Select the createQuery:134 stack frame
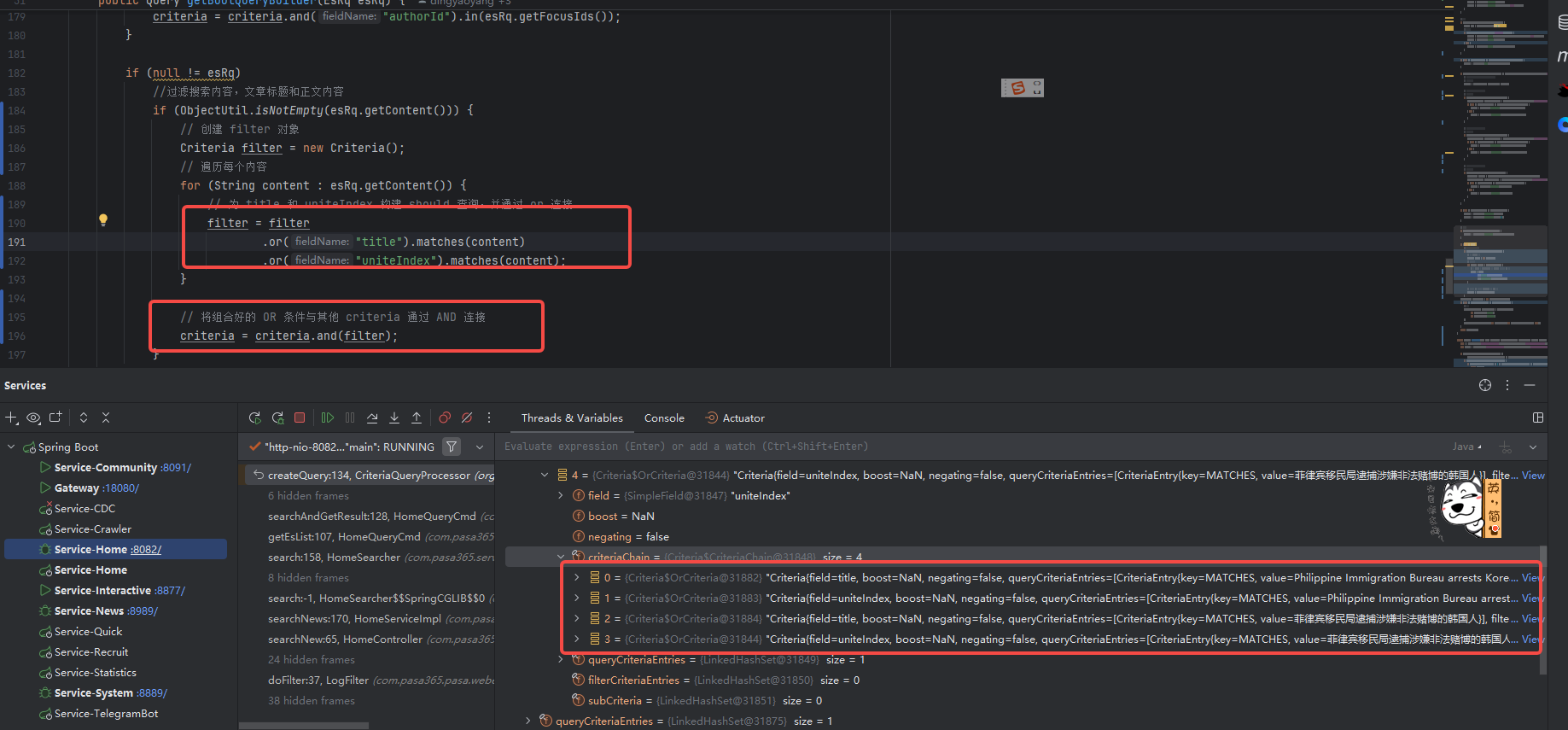This screenshot has height=730, width=1568. (x=370, y=476)
